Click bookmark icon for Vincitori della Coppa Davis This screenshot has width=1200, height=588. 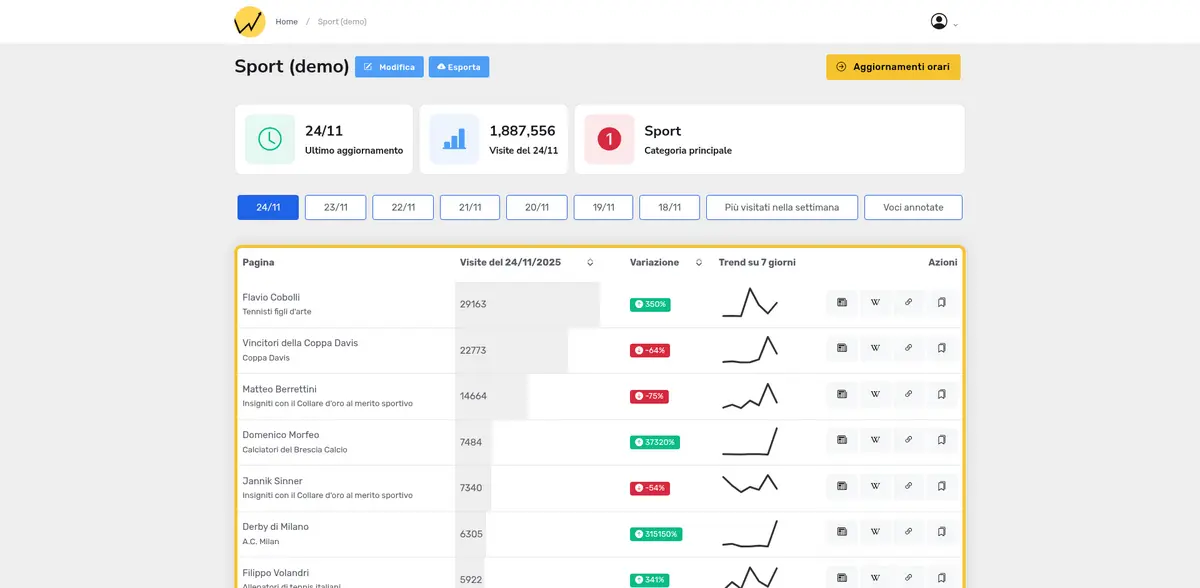point(941,349)
